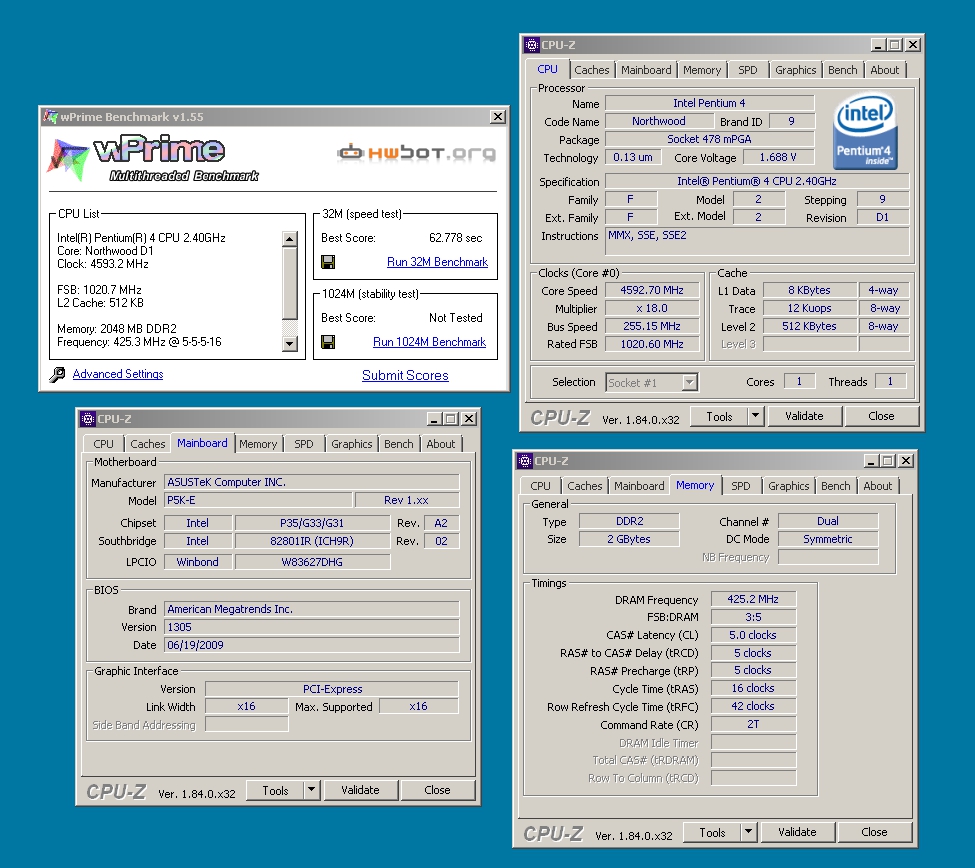Click the HWBOT.org logo in wPrime

tap(417, 153)
